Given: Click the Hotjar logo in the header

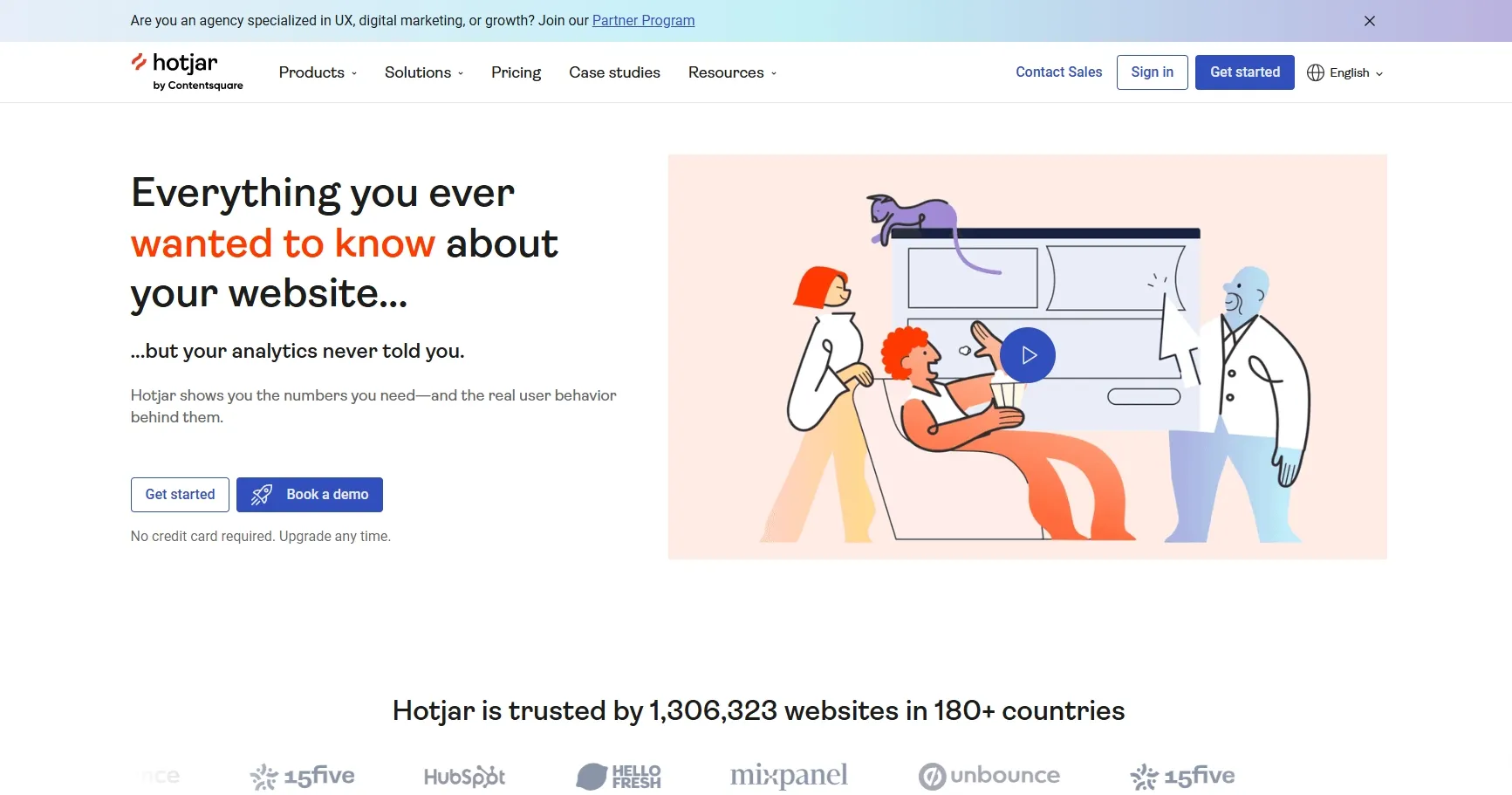Looking at the screenshot, I should (186, 72).
